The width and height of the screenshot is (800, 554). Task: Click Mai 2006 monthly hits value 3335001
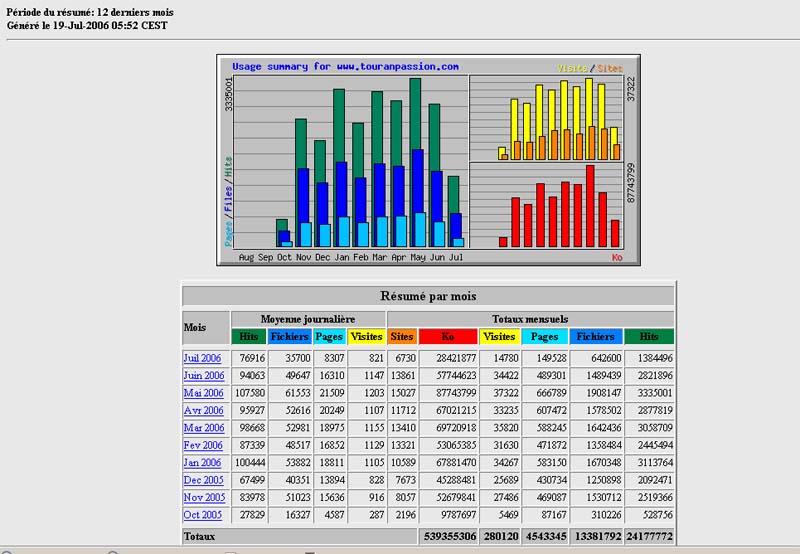655,393
